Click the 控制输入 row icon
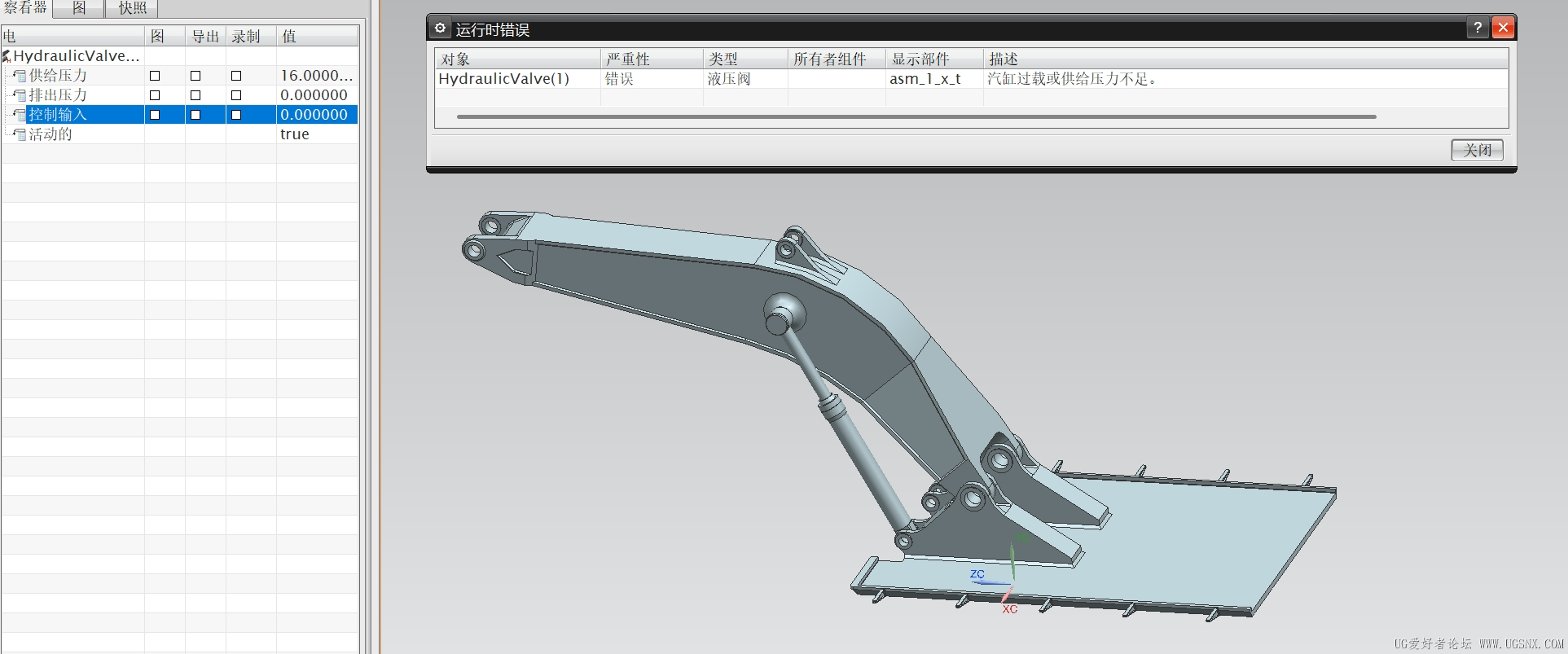The width and height of the screenshot is (1568, 654). coord(20,115)
